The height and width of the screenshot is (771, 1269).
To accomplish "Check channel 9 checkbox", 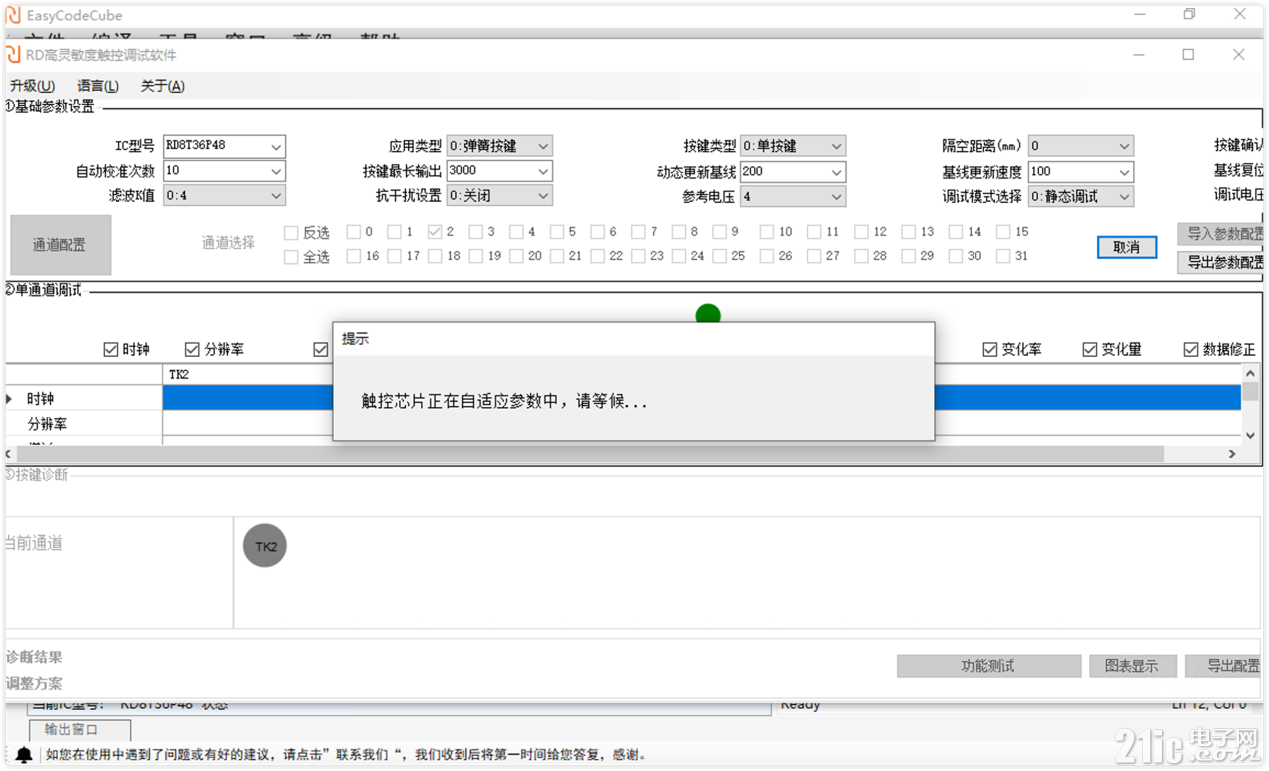I will [720, 232].
